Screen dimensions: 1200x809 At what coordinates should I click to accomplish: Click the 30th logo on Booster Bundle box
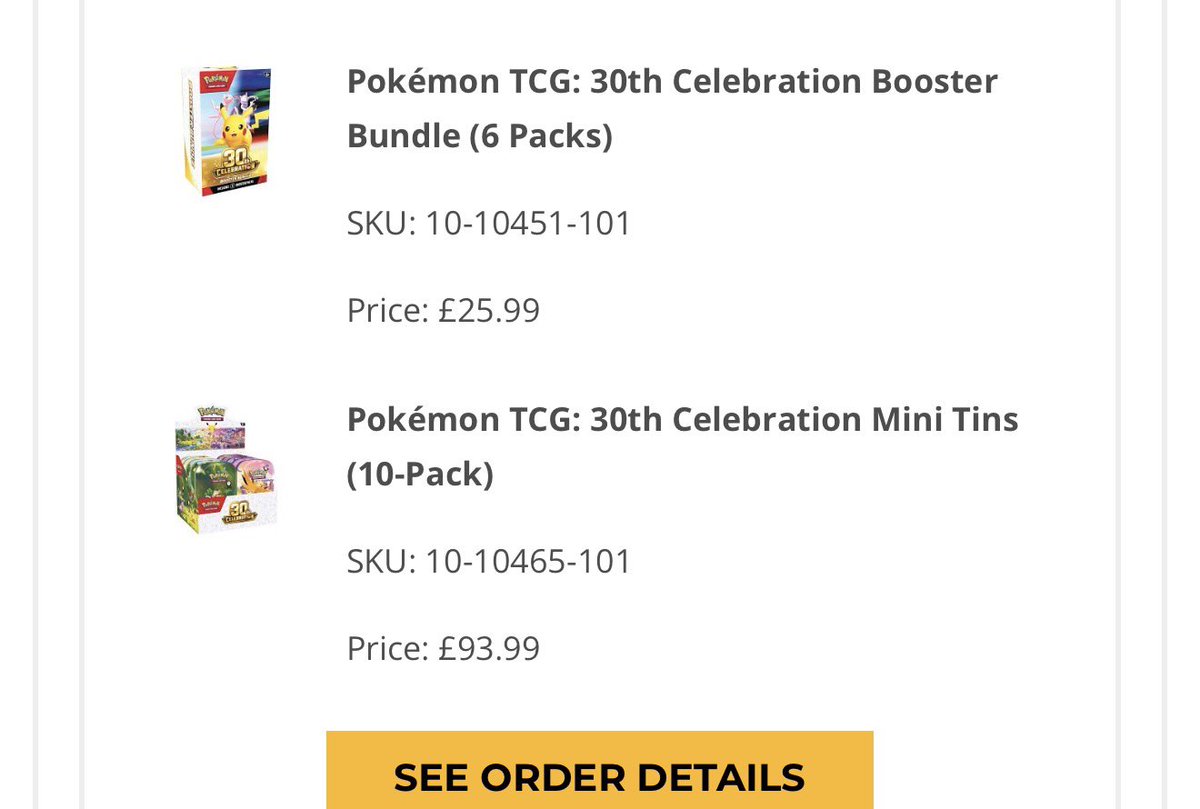pos(236,168)
